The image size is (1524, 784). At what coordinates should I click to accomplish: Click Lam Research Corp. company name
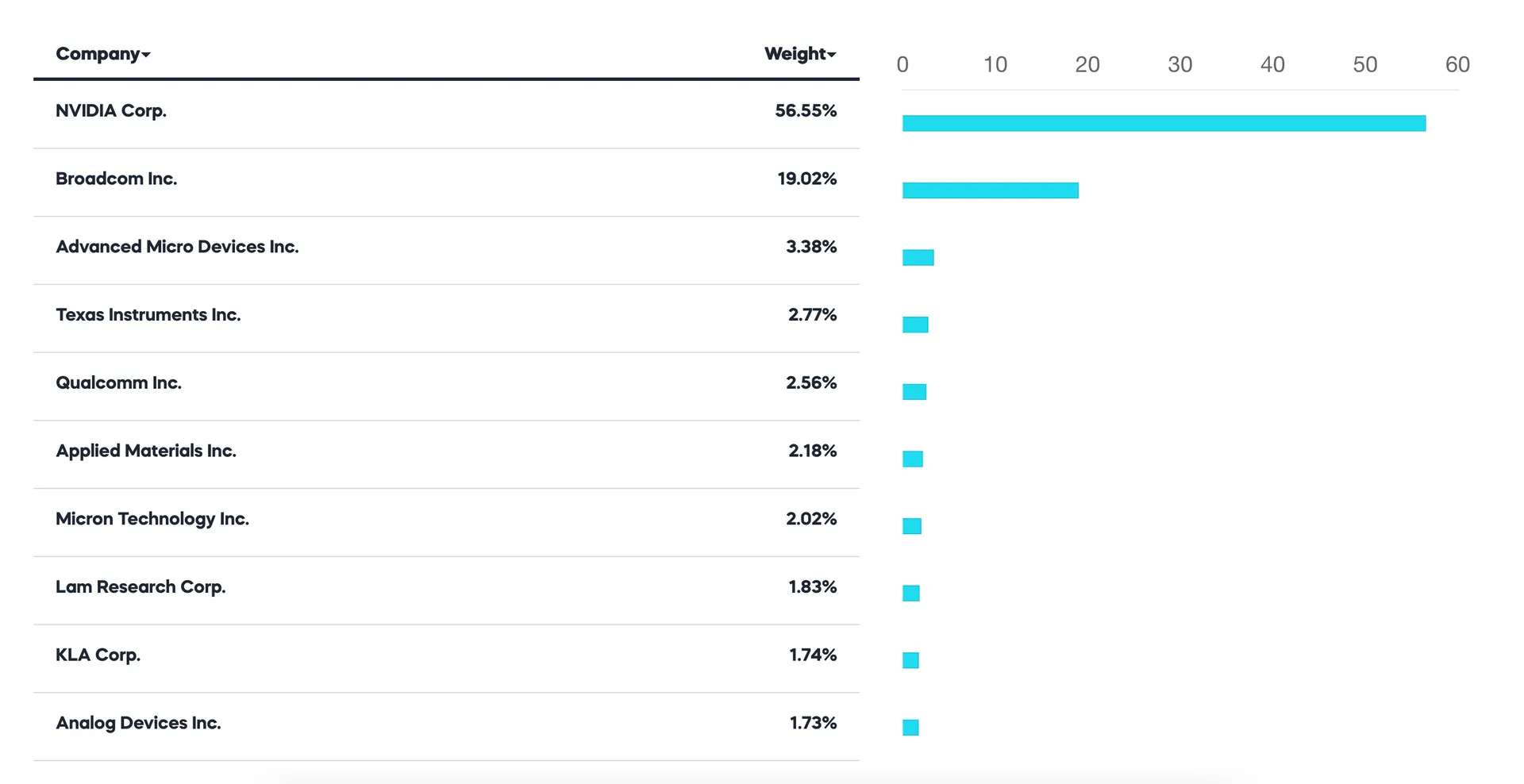click(140, 587)
